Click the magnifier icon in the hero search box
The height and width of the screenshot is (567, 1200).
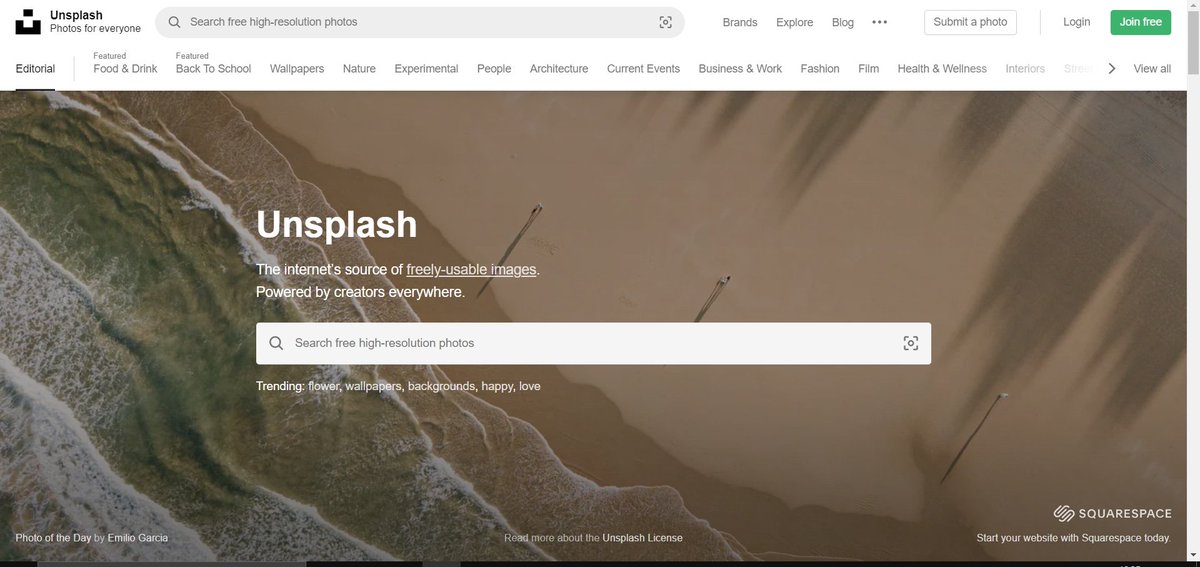[x=276, y=343]
